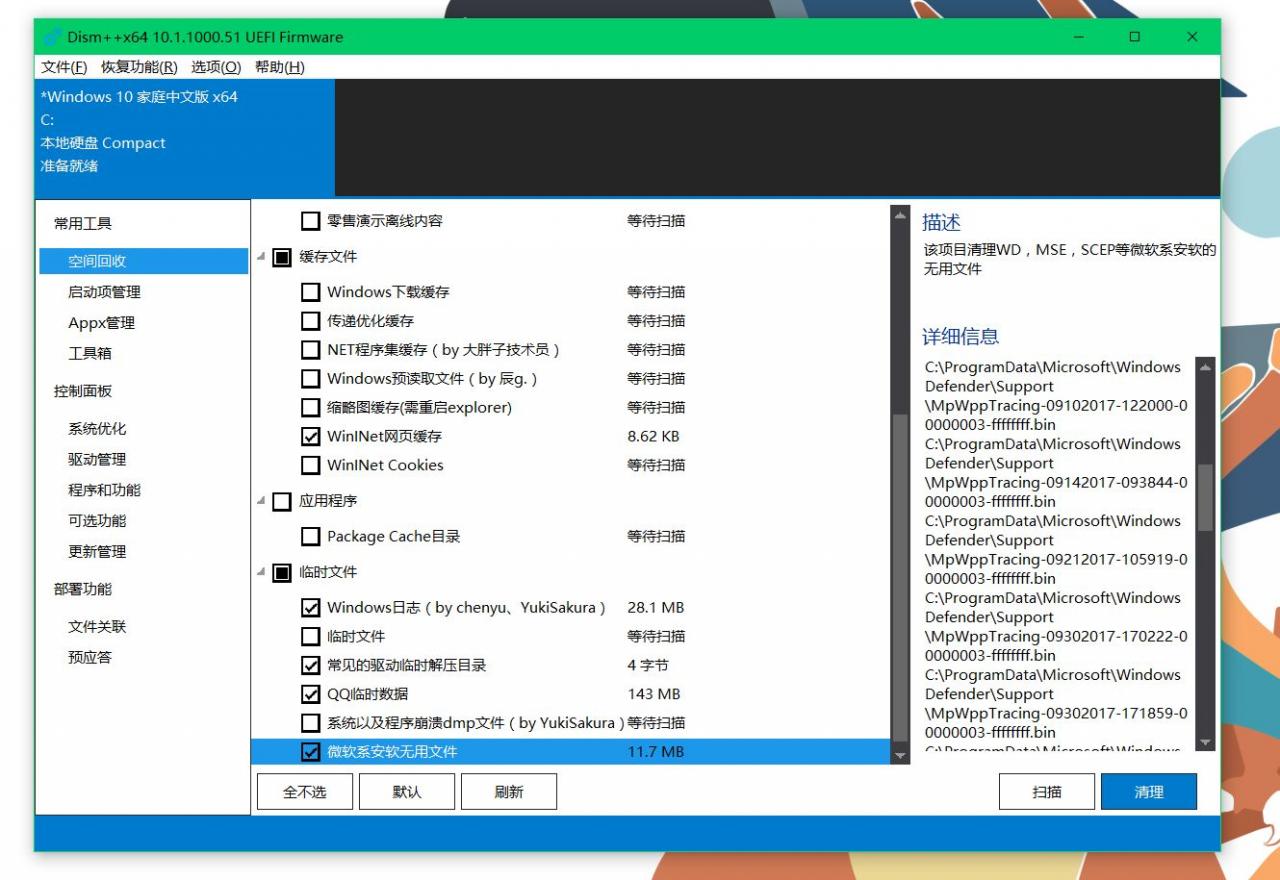Viewport: 1280px width, 880px height.
Task: Toggle the 临时文件 group checkbox
Action: click(x=282, y=573)
